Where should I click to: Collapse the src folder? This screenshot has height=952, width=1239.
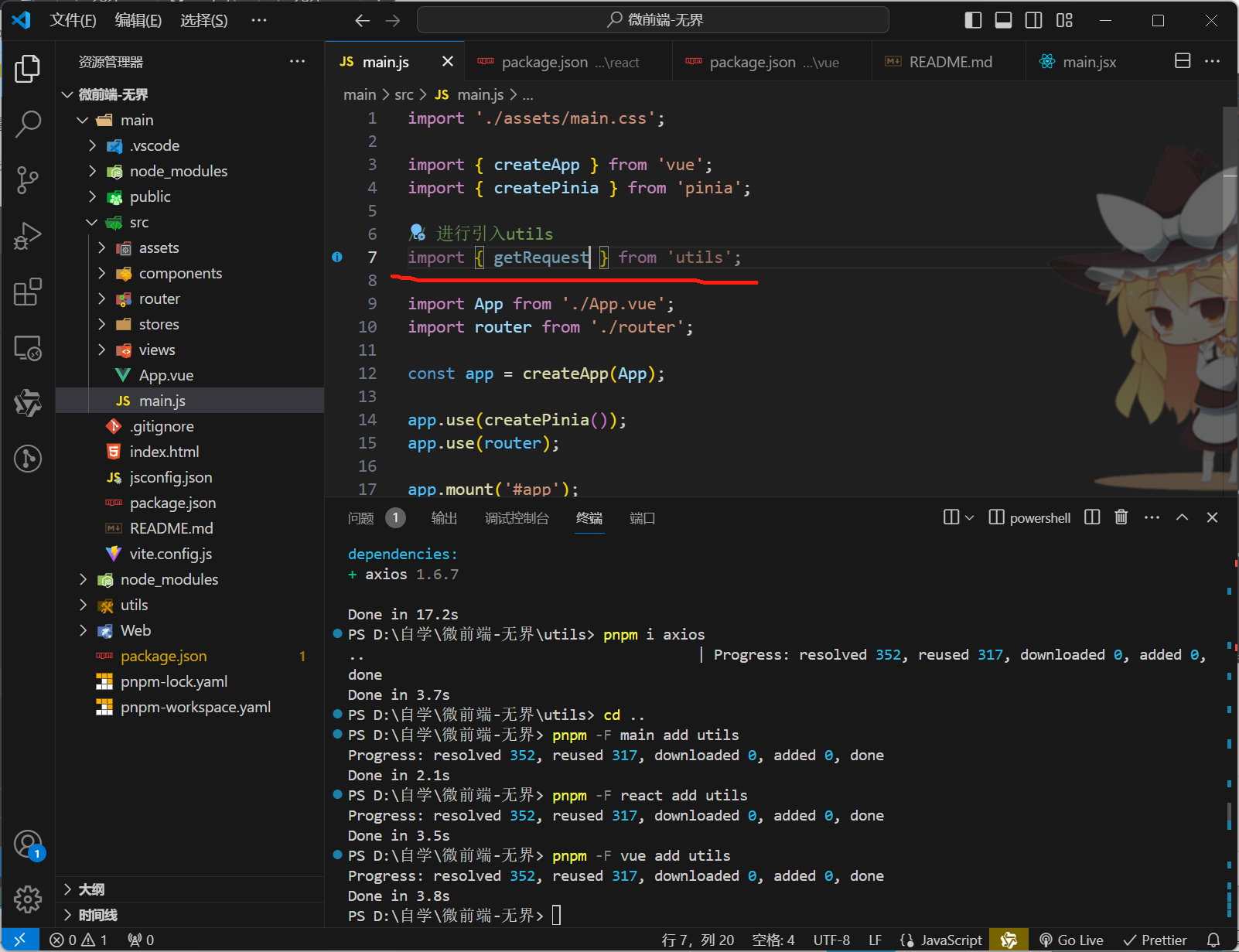(x=92, y=222)
